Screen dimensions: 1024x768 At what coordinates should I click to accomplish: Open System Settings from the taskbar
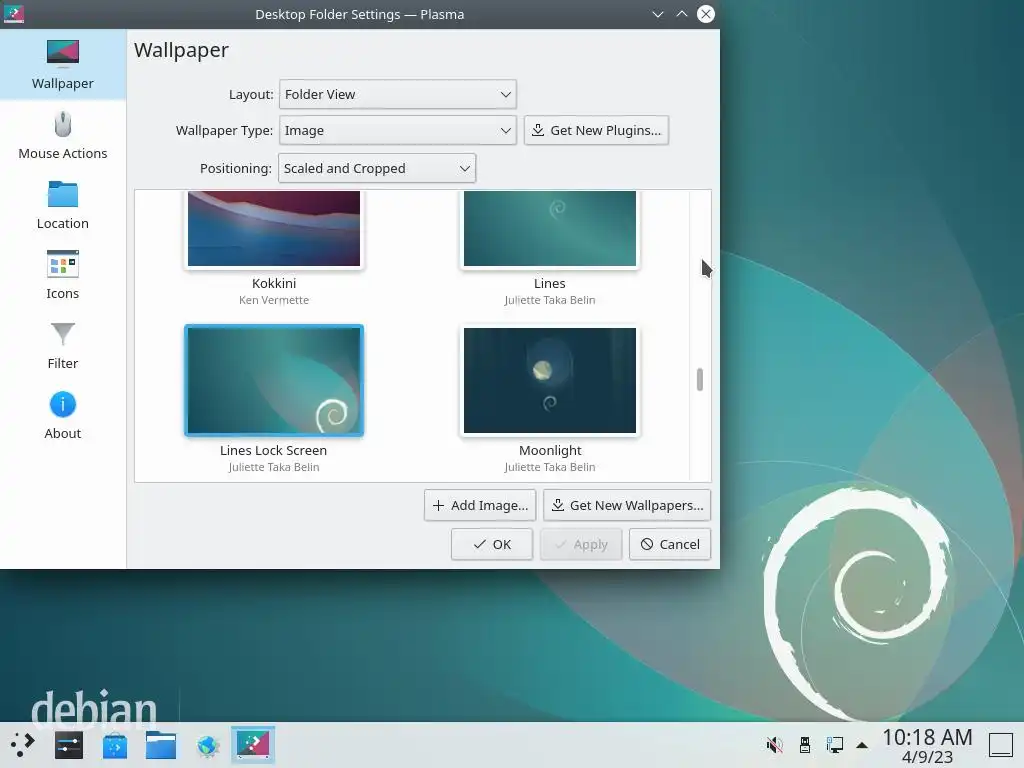click(x=69, y=744)
